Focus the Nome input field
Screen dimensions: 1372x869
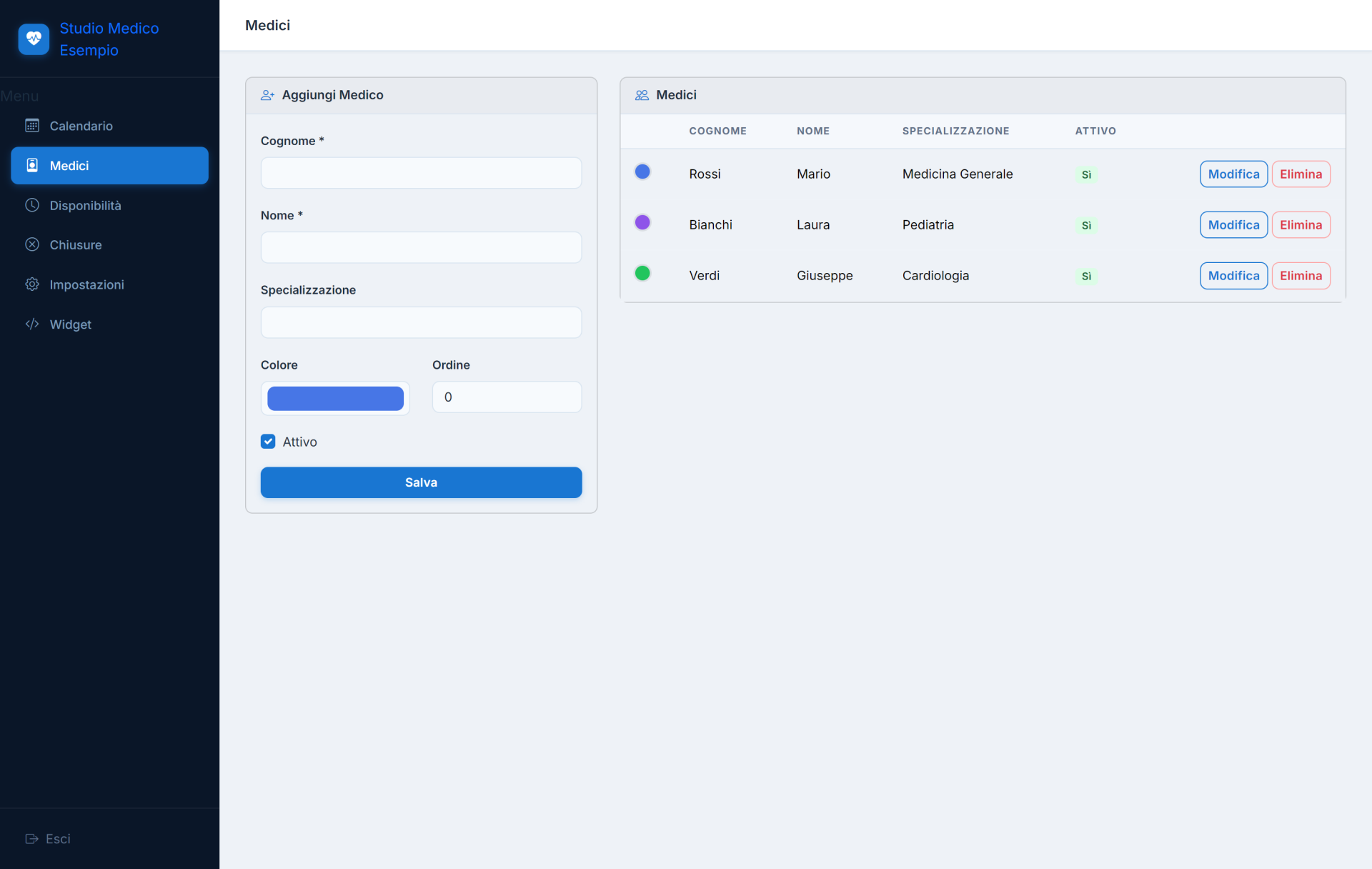click(x=421, y=247)
